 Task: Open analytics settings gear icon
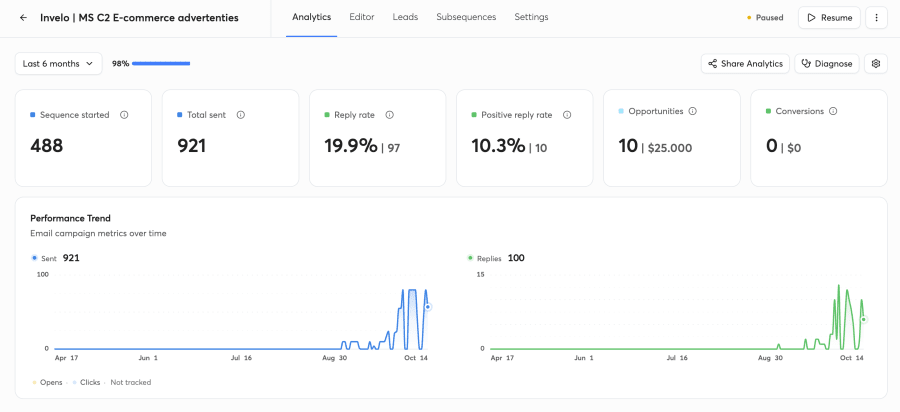click(875, 64)
